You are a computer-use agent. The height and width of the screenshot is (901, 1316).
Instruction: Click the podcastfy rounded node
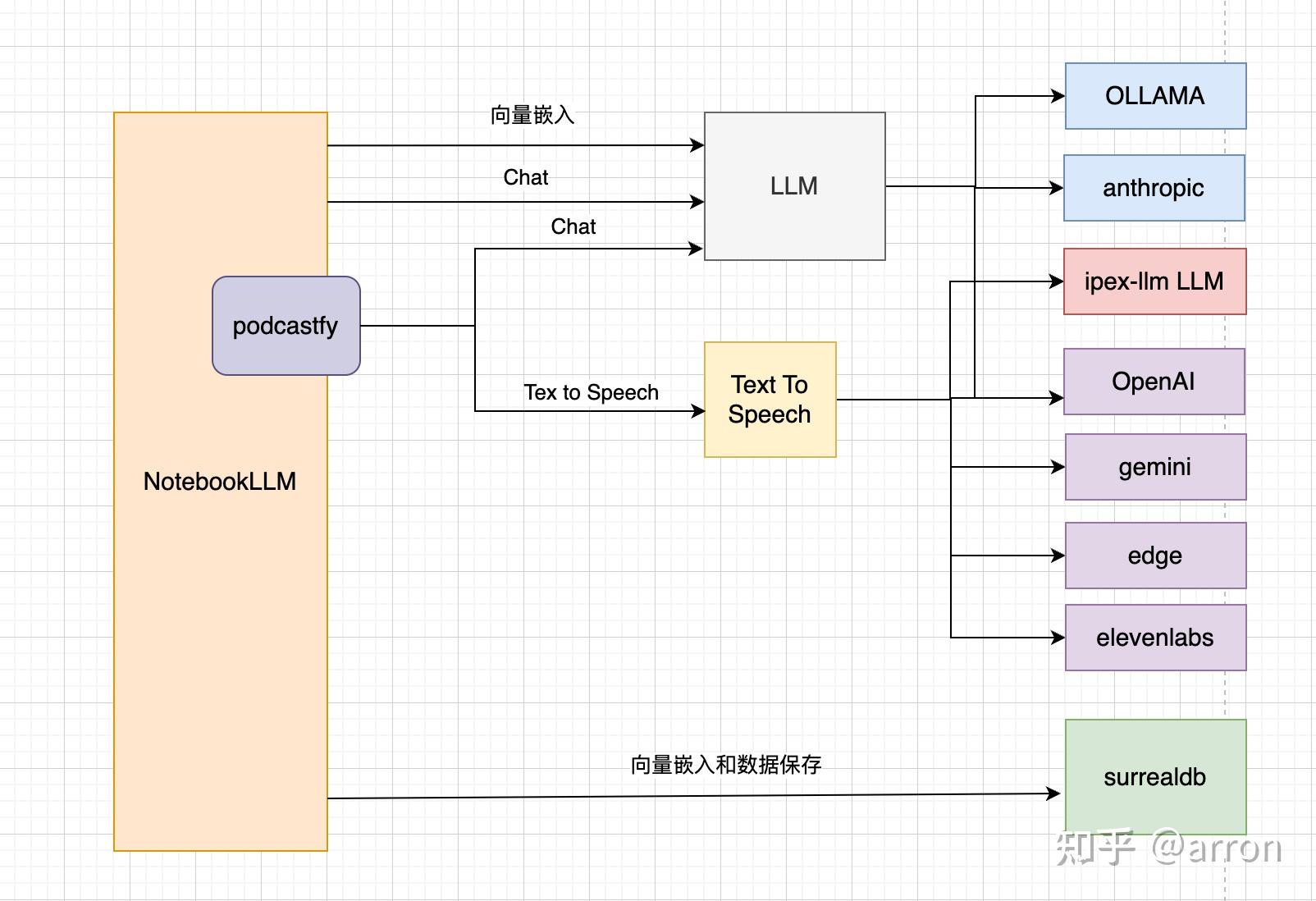tap(286, 325)
